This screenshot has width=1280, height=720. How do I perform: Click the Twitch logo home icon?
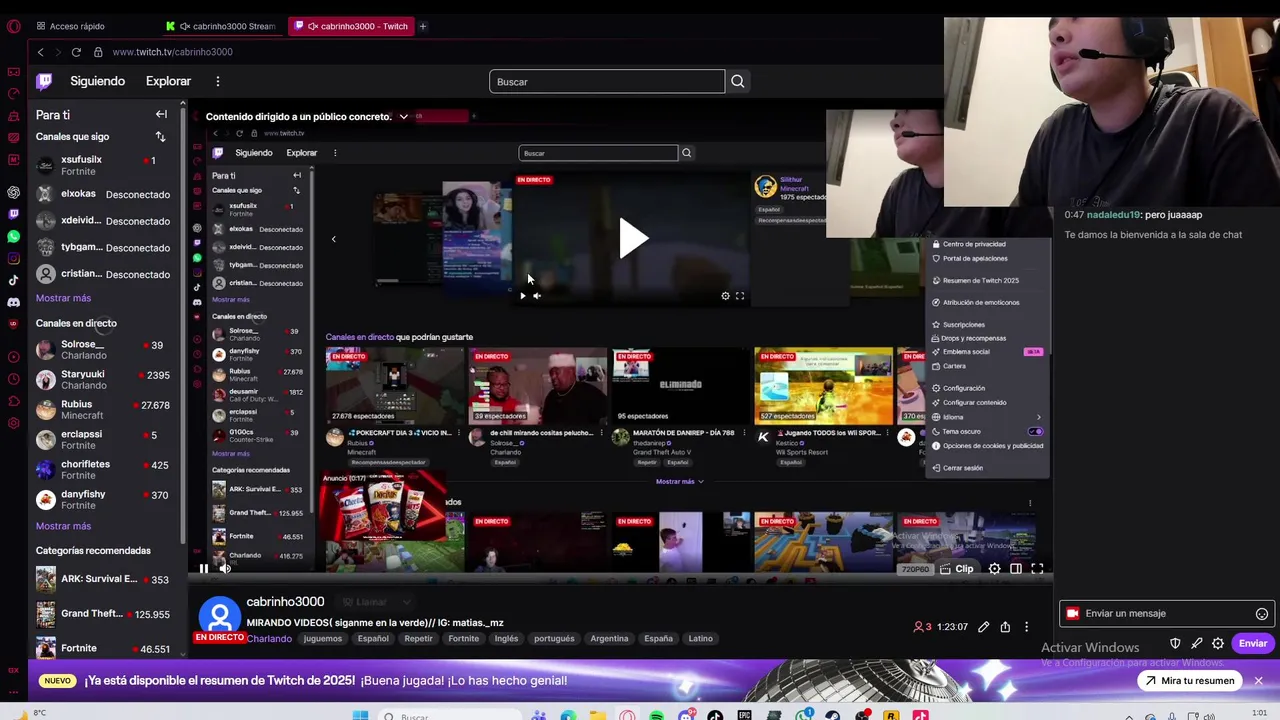[44, 81]
